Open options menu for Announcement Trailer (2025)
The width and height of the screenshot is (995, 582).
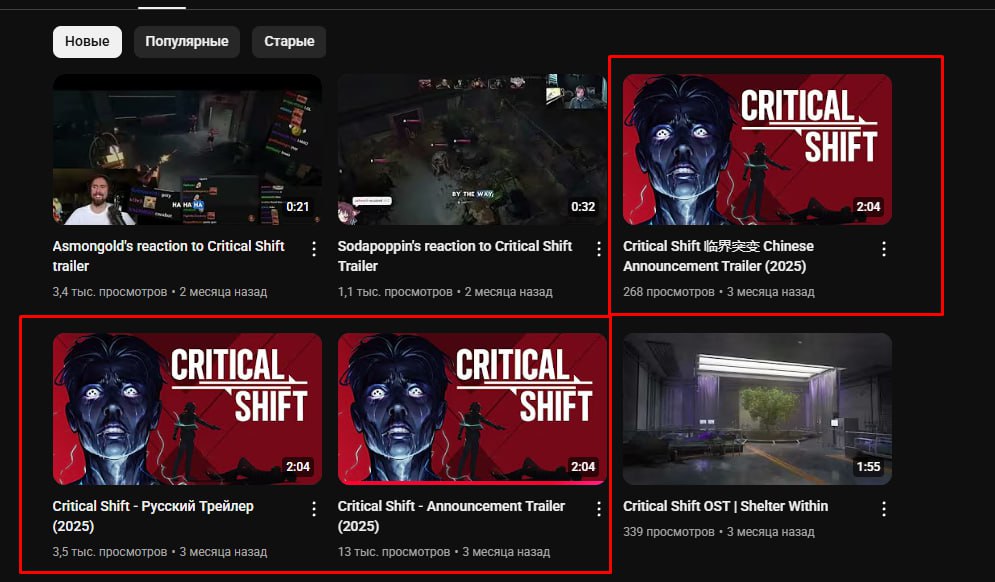[x=598, y=508]
